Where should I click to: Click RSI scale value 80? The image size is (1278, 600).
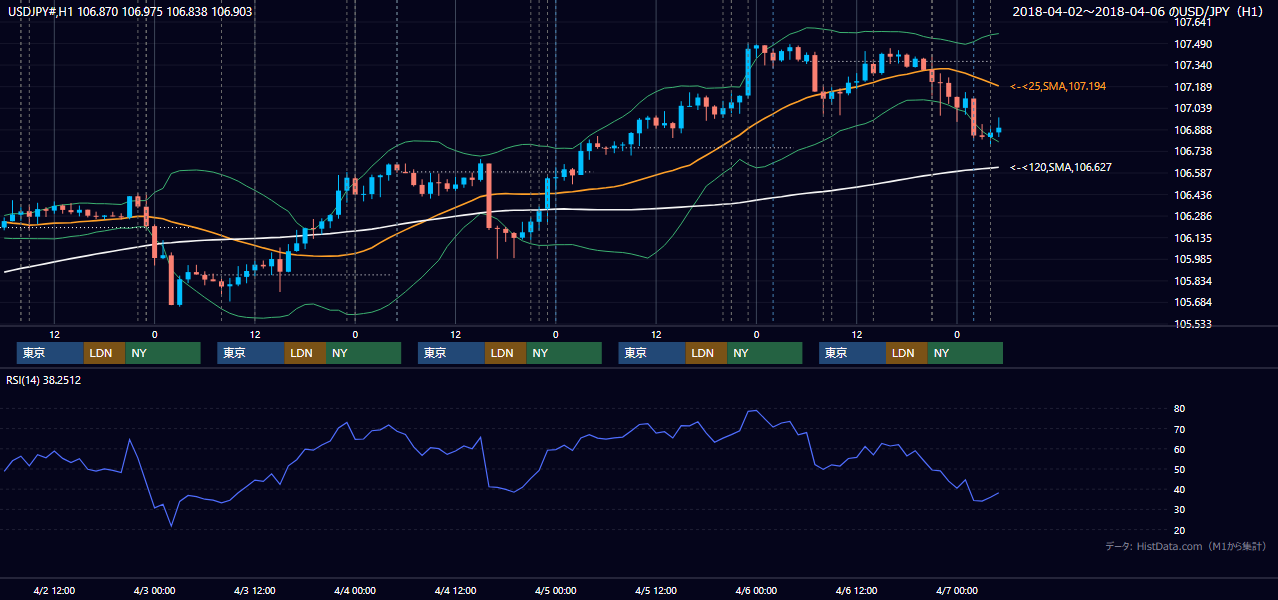click(1179, 409)
